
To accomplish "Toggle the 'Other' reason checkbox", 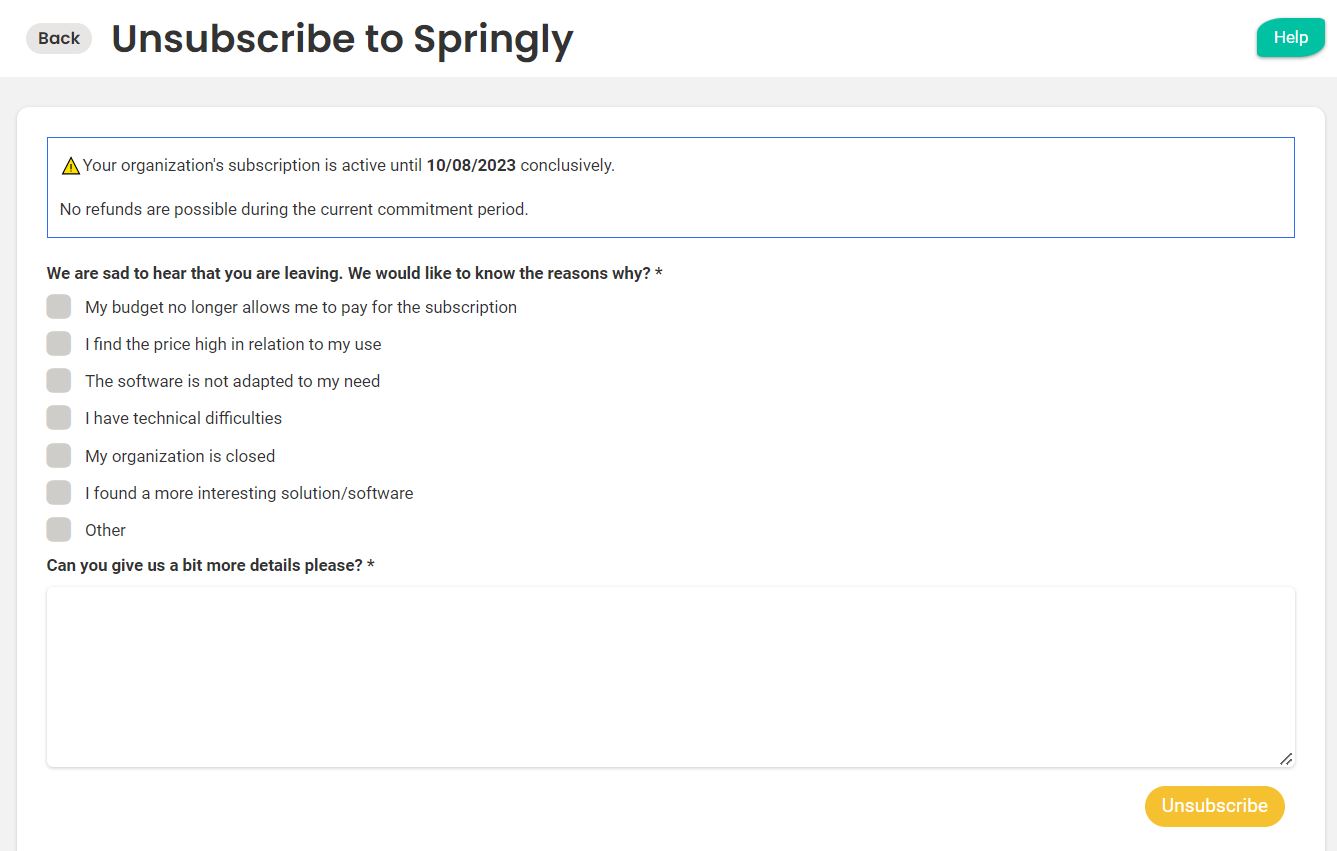I will click(59, 530).
